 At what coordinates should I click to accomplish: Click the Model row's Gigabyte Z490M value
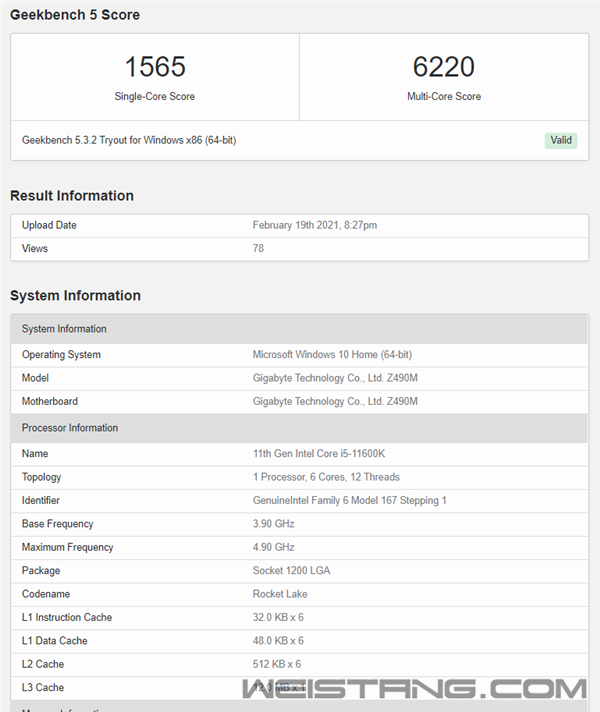335,378
